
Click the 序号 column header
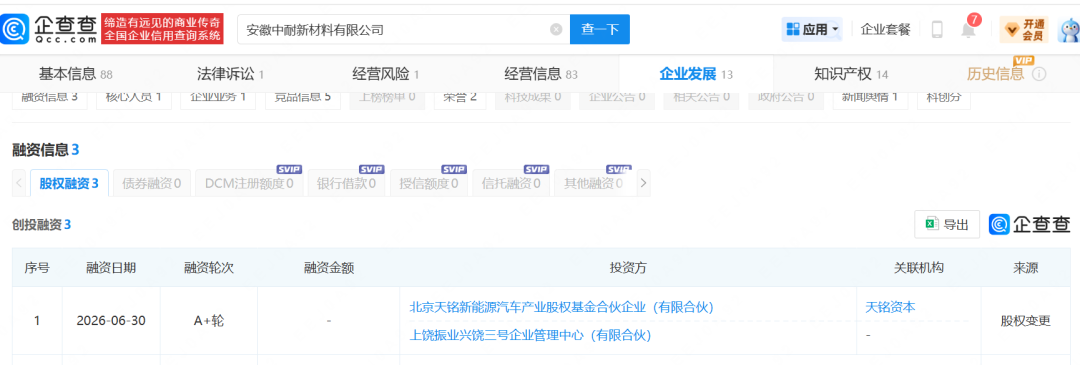tap(37, 268)
